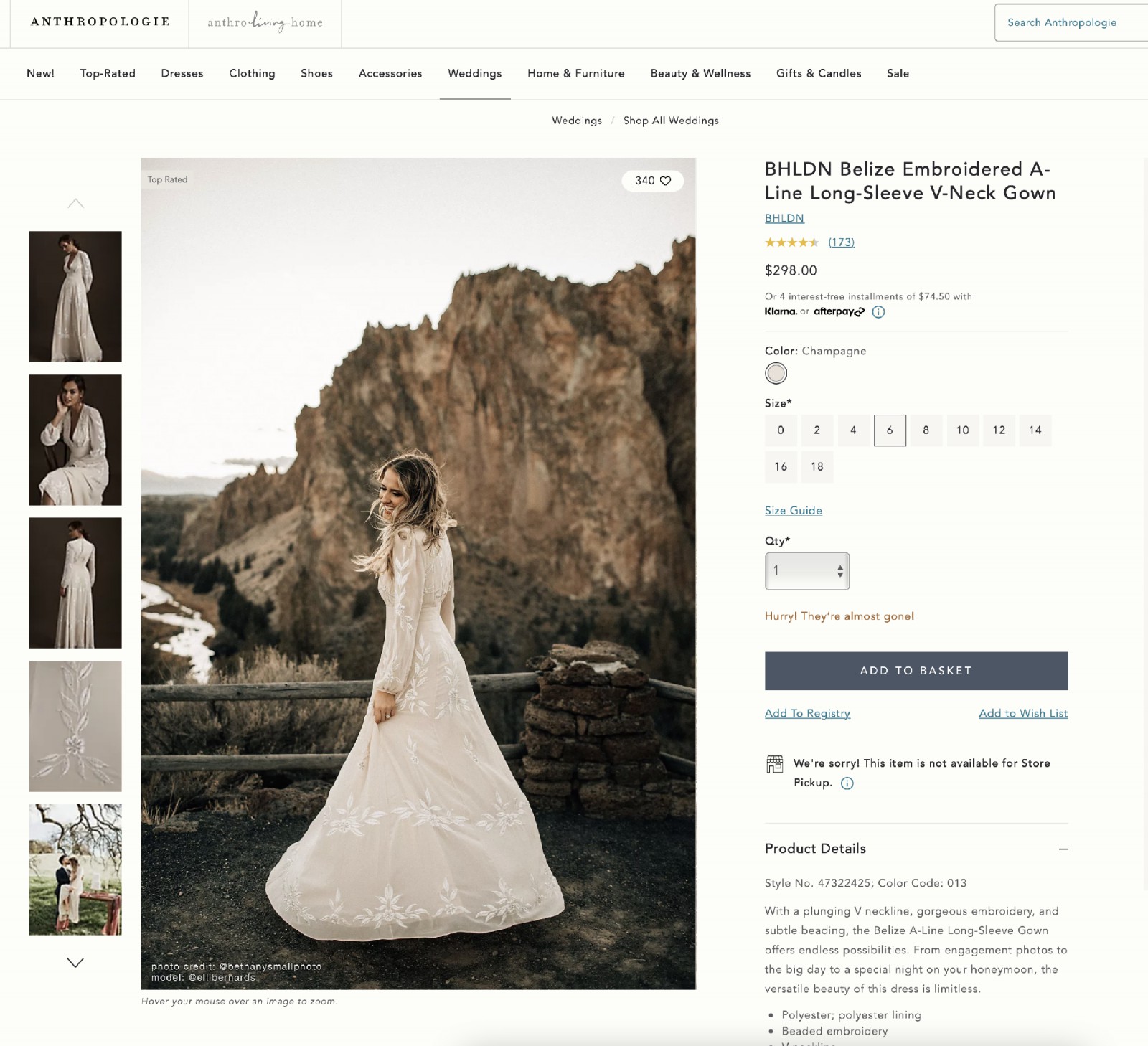The width and height of the screenshot is (1148, 1046).
Task: Click the store pickup info icon
Action: [848, 783]
